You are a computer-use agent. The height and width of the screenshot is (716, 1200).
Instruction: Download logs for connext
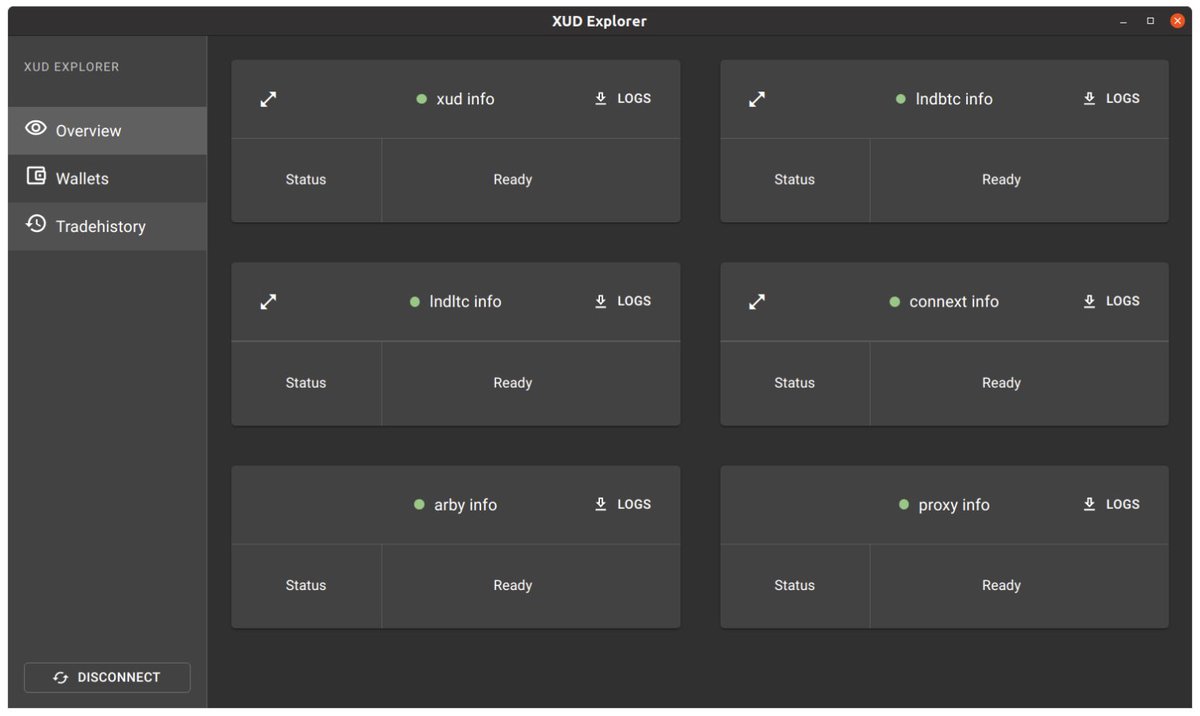pos(1111,301)
